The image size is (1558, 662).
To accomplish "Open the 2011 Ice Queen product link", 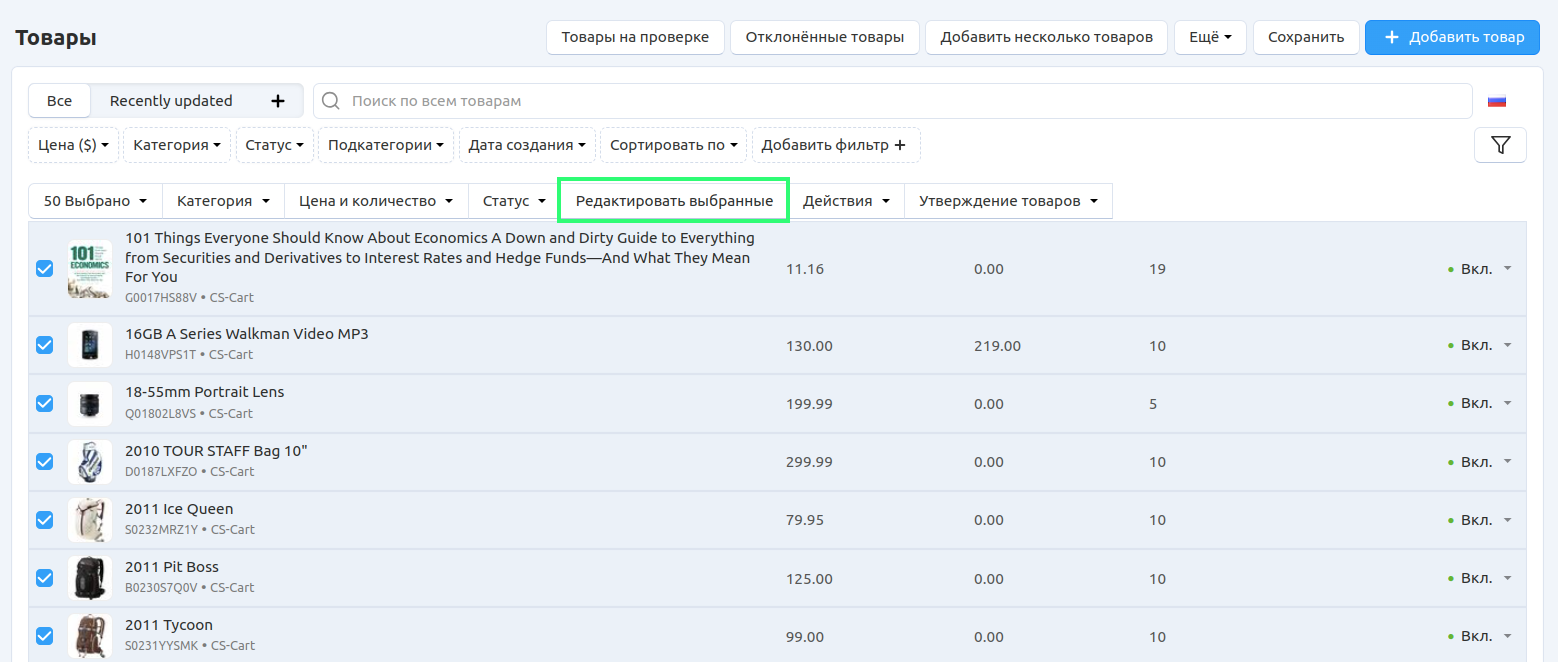I will pyautogui.click(x=179, y=509).
